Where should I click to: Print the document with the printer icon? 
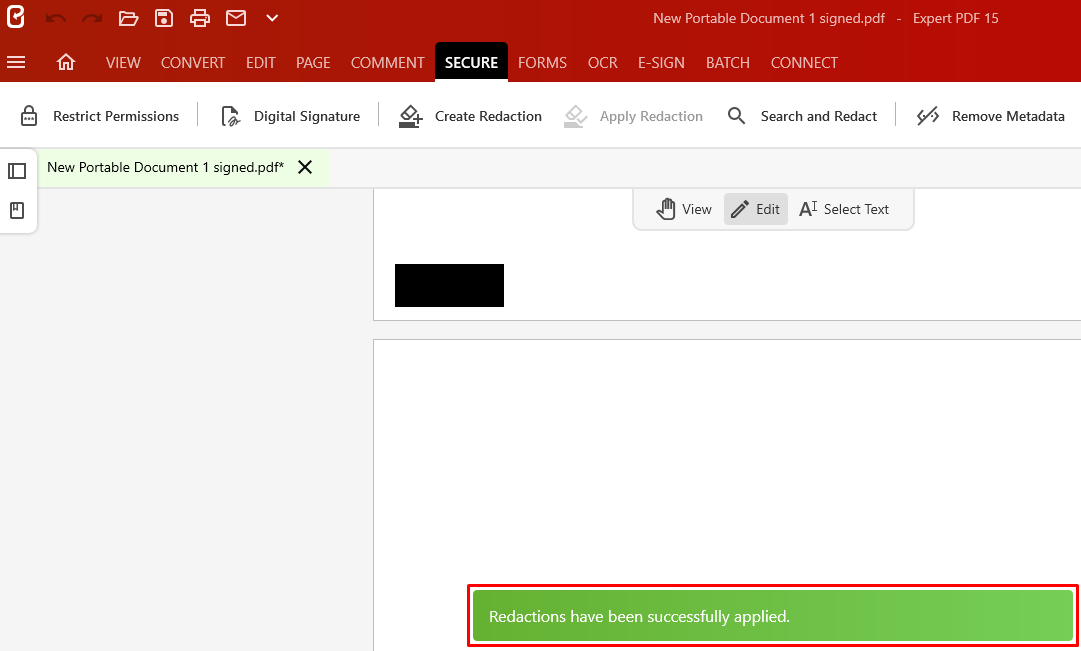pyautogui.click(x=200, y=18)
